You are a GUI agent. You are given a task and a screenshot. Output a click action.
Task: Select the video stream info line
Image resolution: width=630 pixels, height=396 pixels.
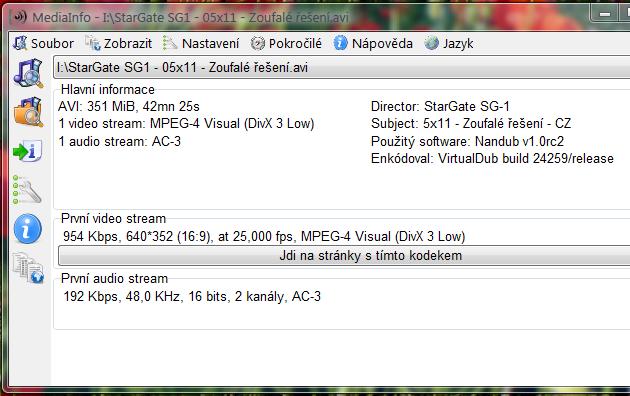[264, 236]
